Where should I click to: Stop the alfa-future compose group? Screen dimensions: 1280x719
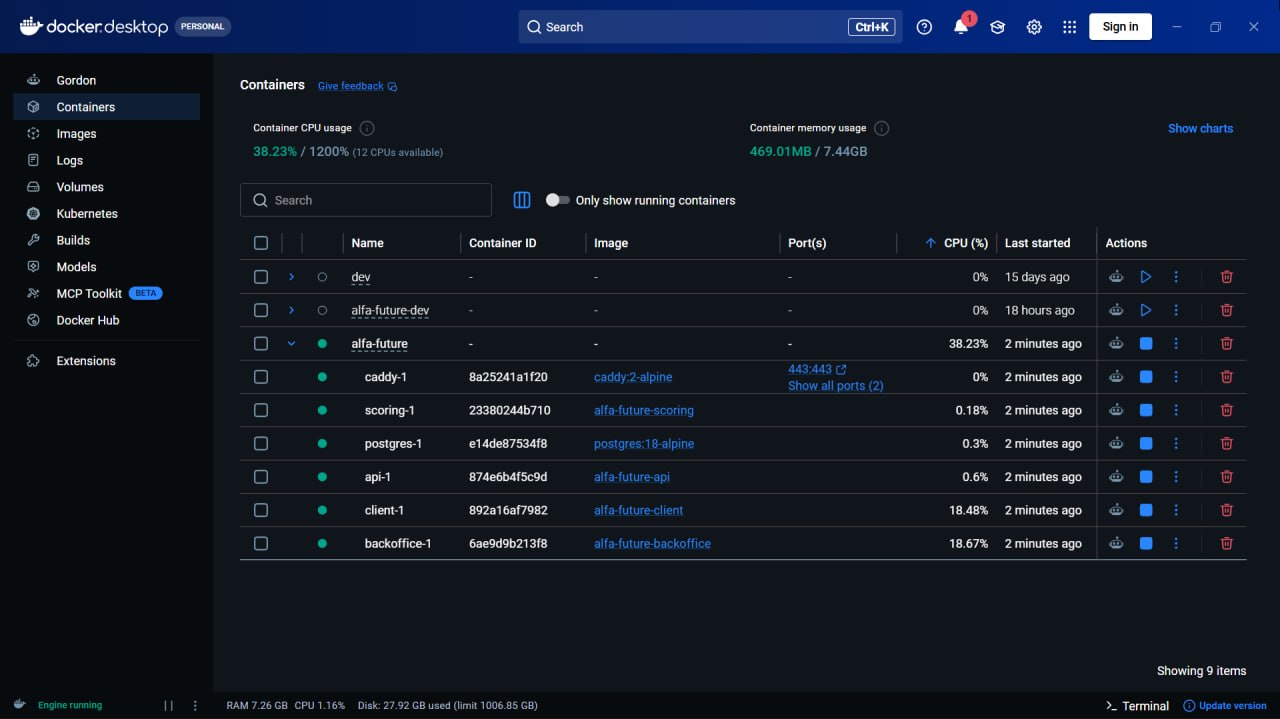1146,343
